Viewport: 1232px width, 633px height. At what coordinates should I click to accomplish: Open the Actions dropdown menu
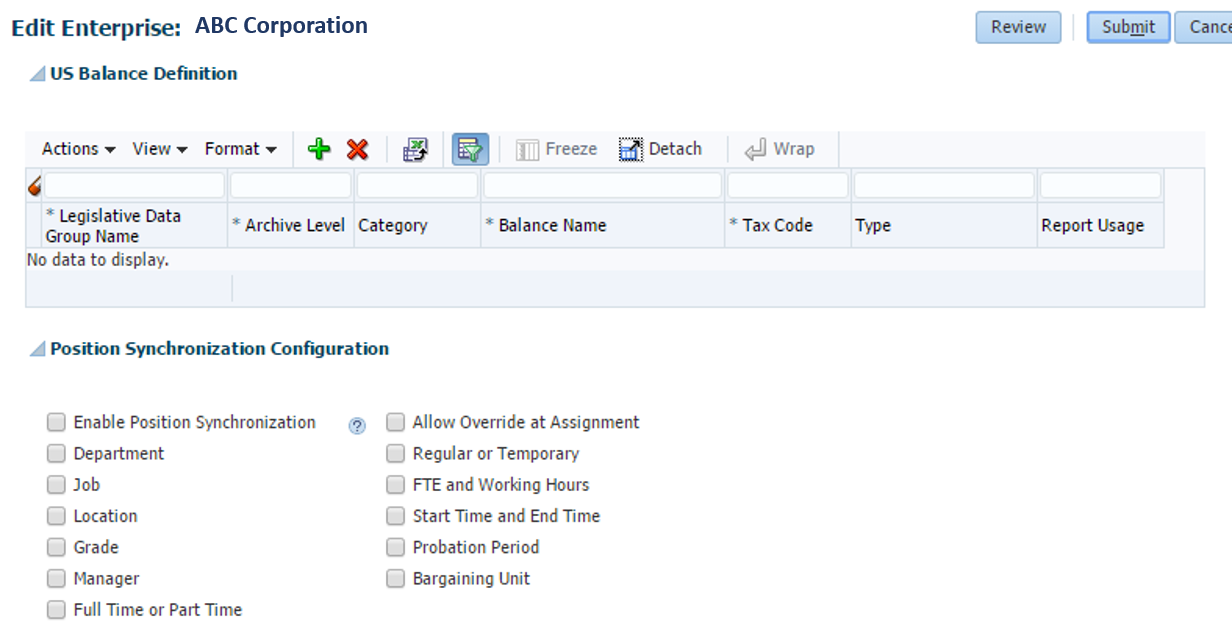tap(76, 148)
